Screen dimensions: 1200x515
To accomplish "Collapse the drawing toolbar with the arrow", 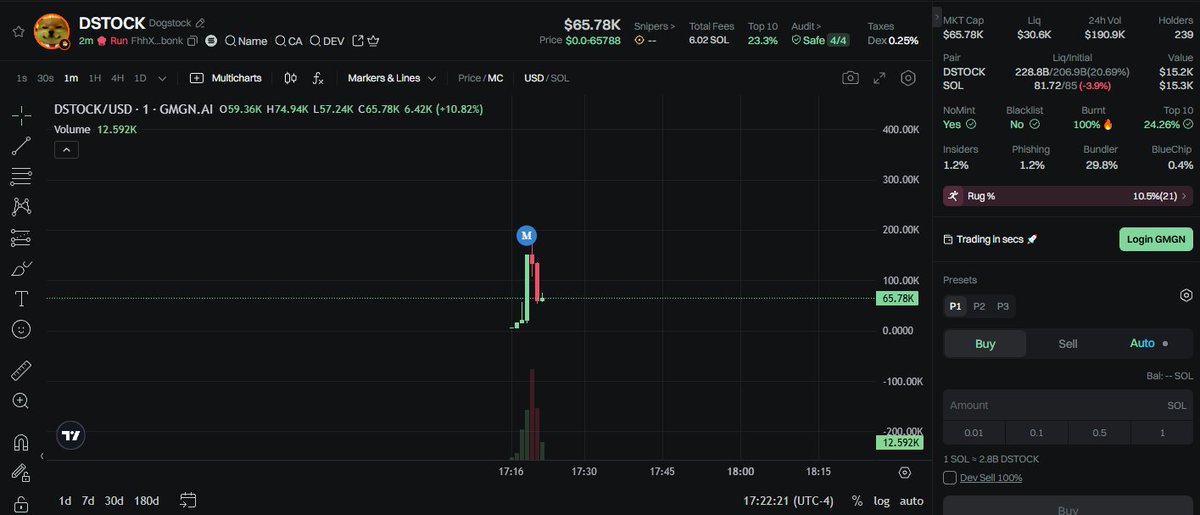I will (42, 456).
